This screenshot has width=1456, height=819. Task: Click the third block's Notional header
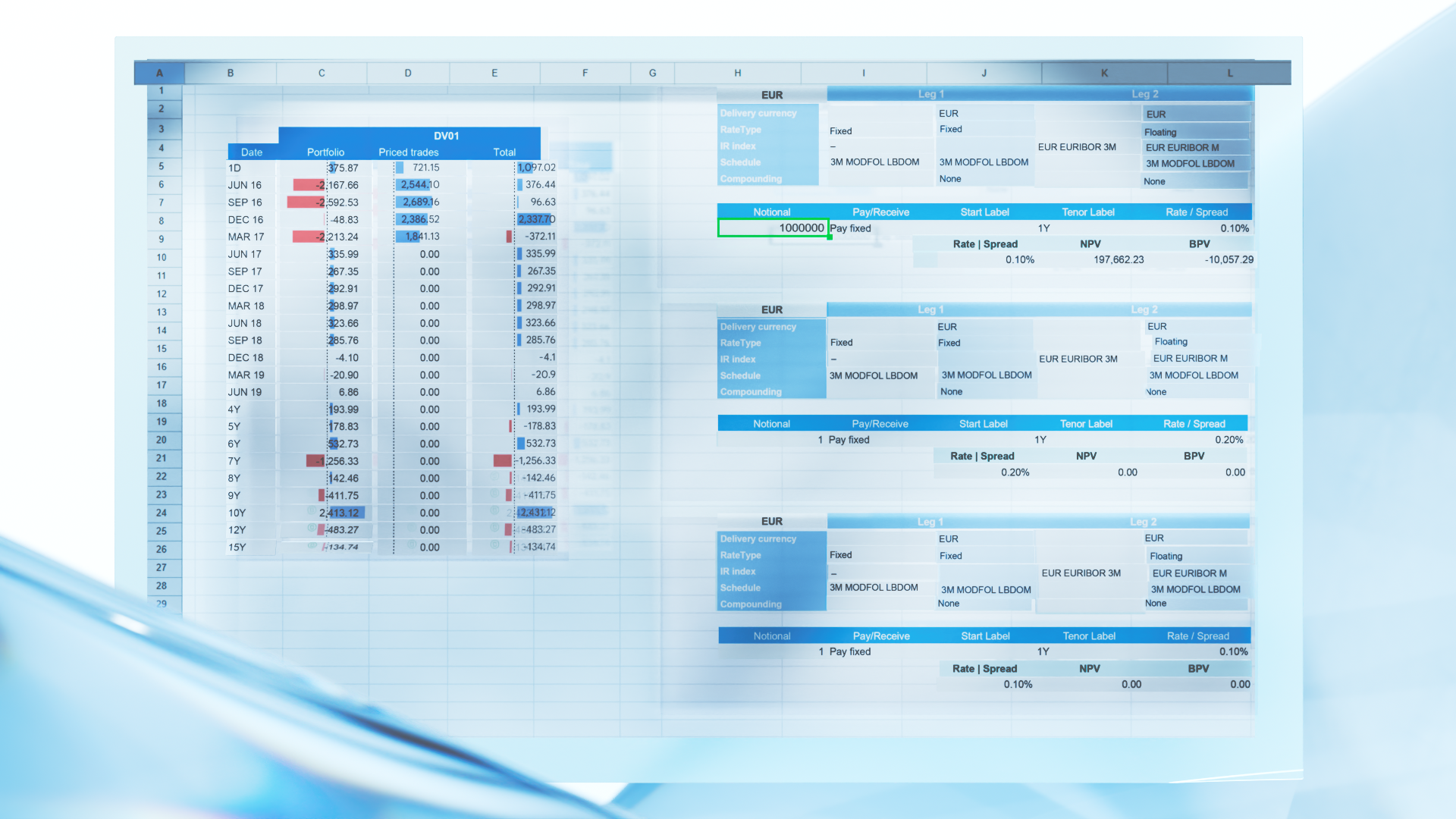point(772,636)
